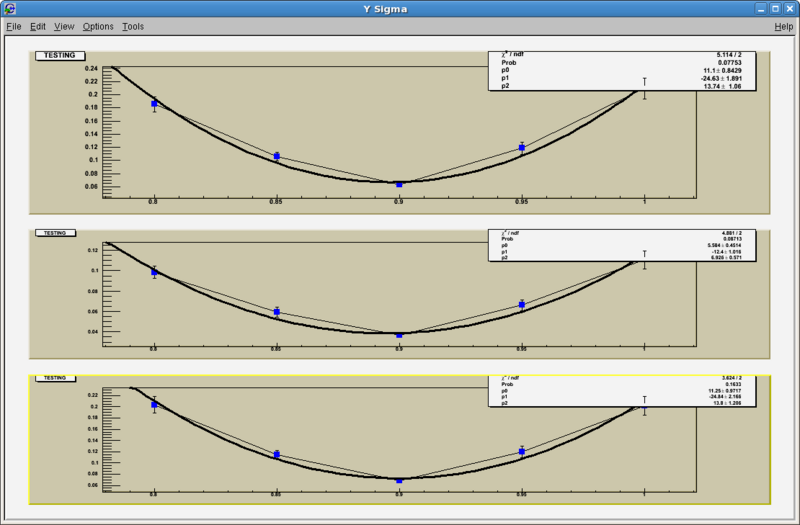This screenshot has width=800, height=525.
Task: Click the middle pad data point at 0.95
Action: 521,305
